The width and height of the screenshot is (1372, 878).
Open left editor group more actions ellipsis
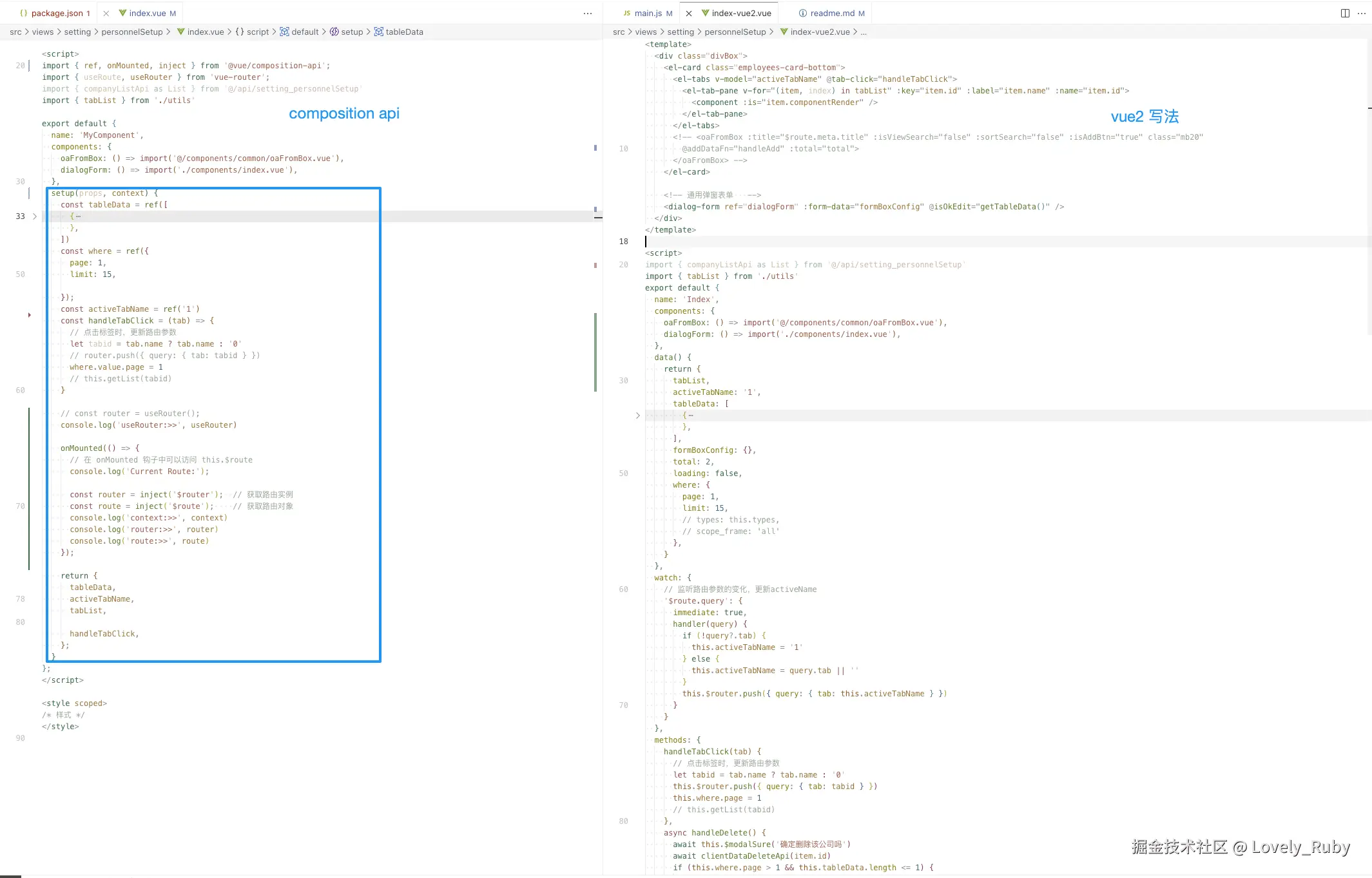tap(587, 13)
